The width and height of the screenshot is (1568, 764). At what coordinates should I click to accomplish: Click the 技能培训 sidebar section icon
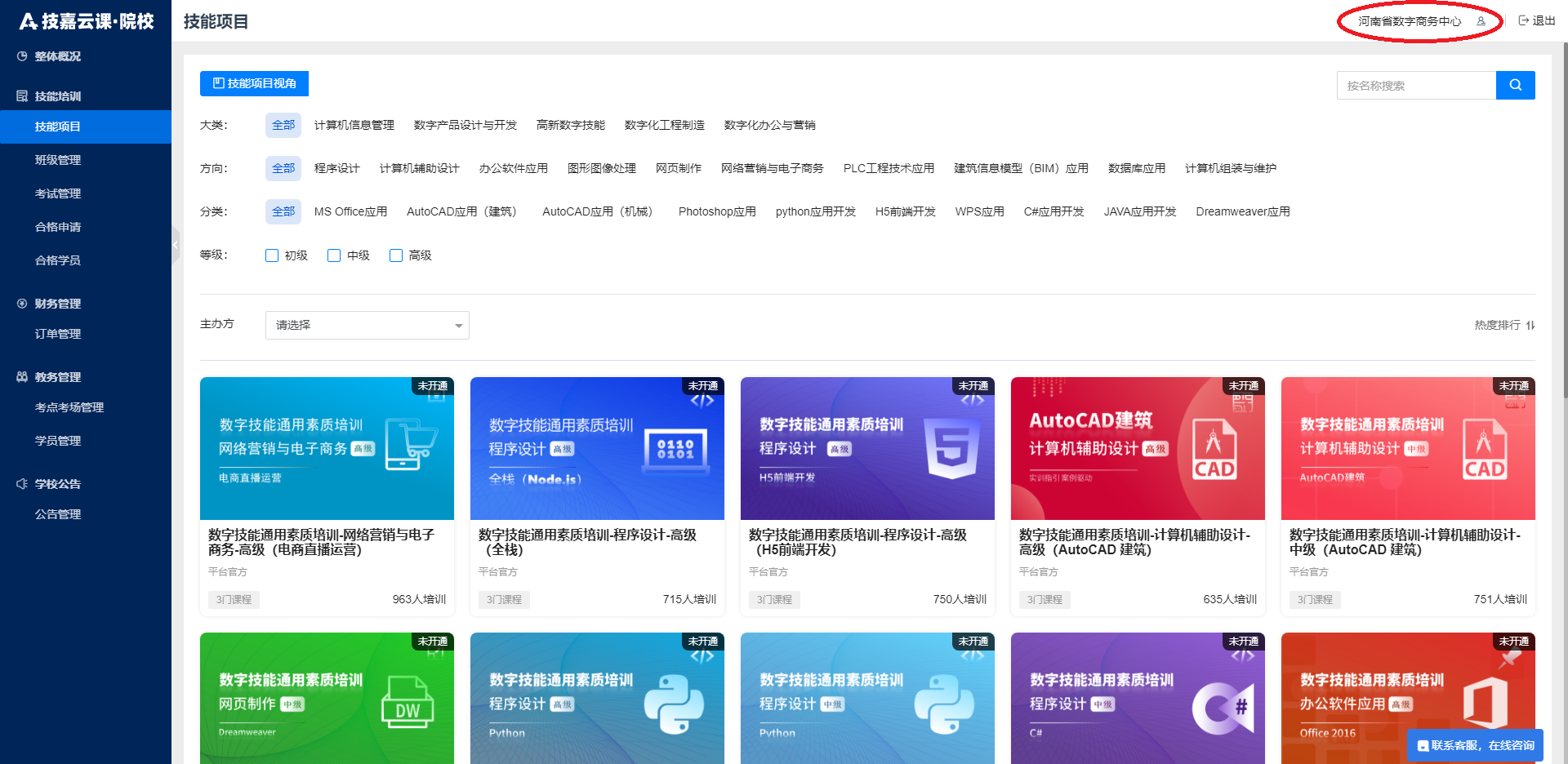pyautogui.click(x=22, y=96)
